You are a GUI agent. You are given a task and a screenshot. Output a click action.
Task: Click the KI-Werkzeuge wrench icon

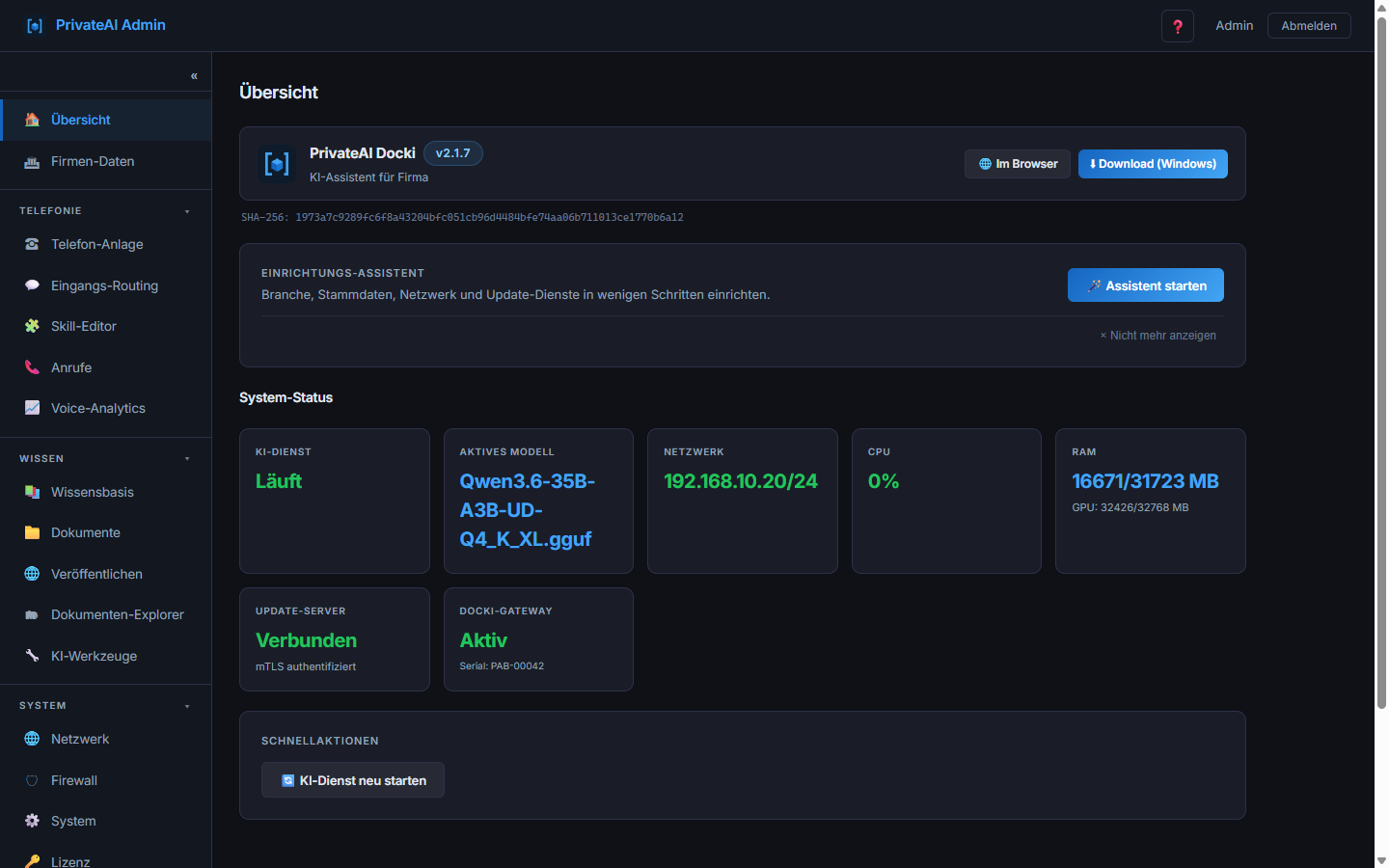point(32,656)
